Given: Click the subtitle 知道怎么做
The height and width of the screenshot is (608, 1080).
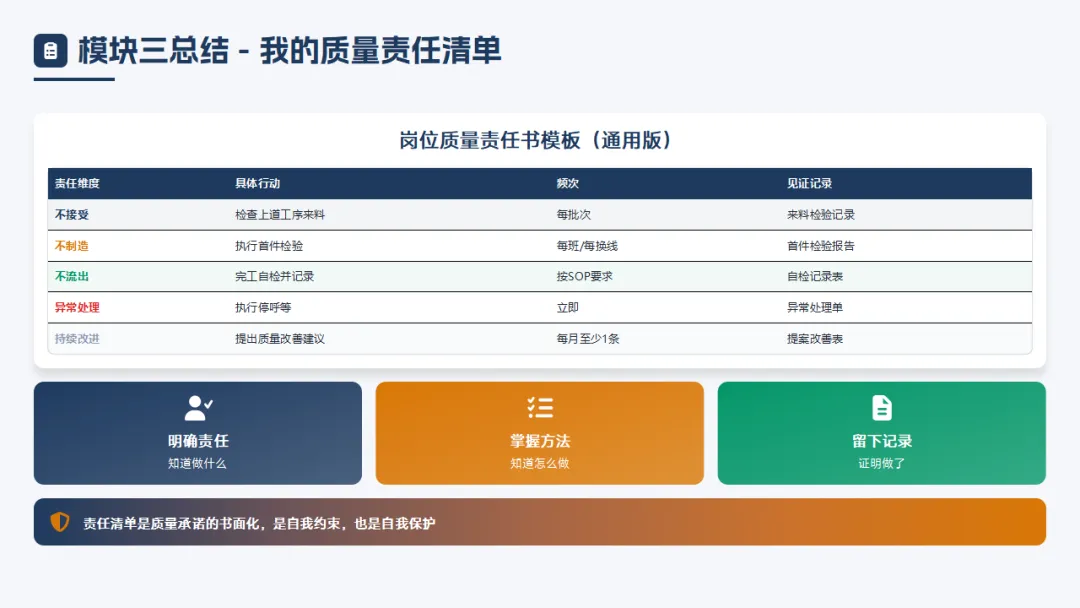Looking at the screenshot, I should tap(539, 463).
